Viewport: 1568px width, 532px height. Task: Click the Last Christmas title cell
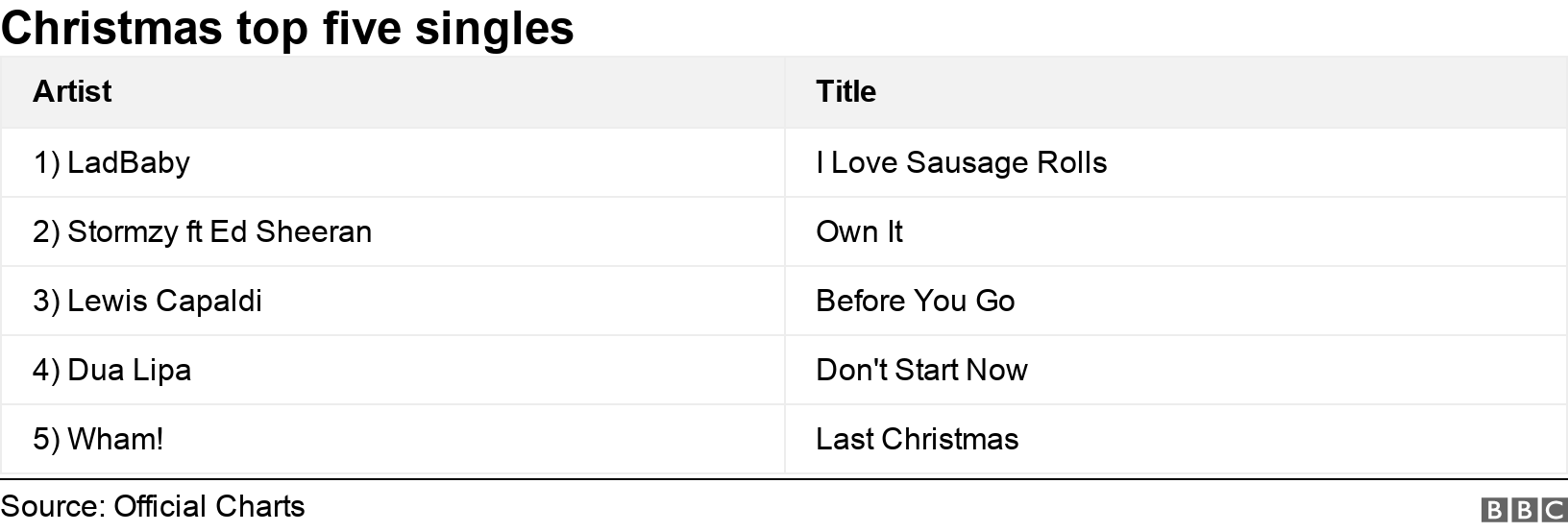(x=917, y=439)
